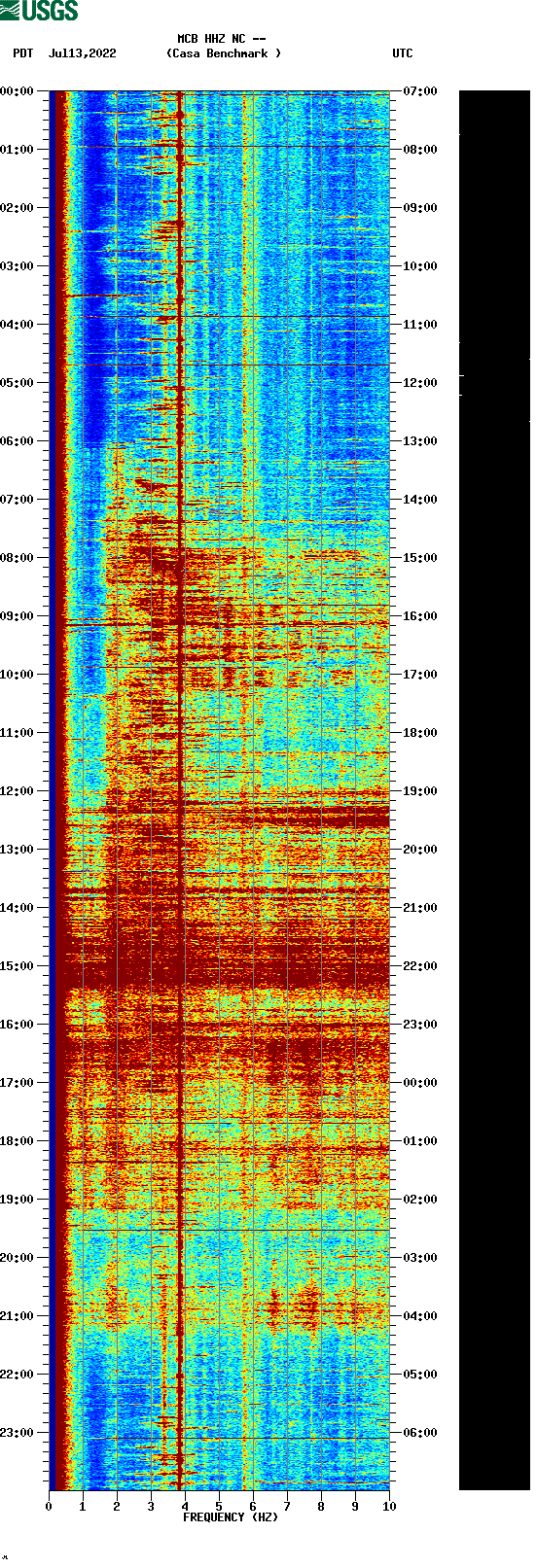Click the station title 'MCB HHZ NC --'
The image size is (537, 1568).
pyautogui.click(x=222, y=39)
